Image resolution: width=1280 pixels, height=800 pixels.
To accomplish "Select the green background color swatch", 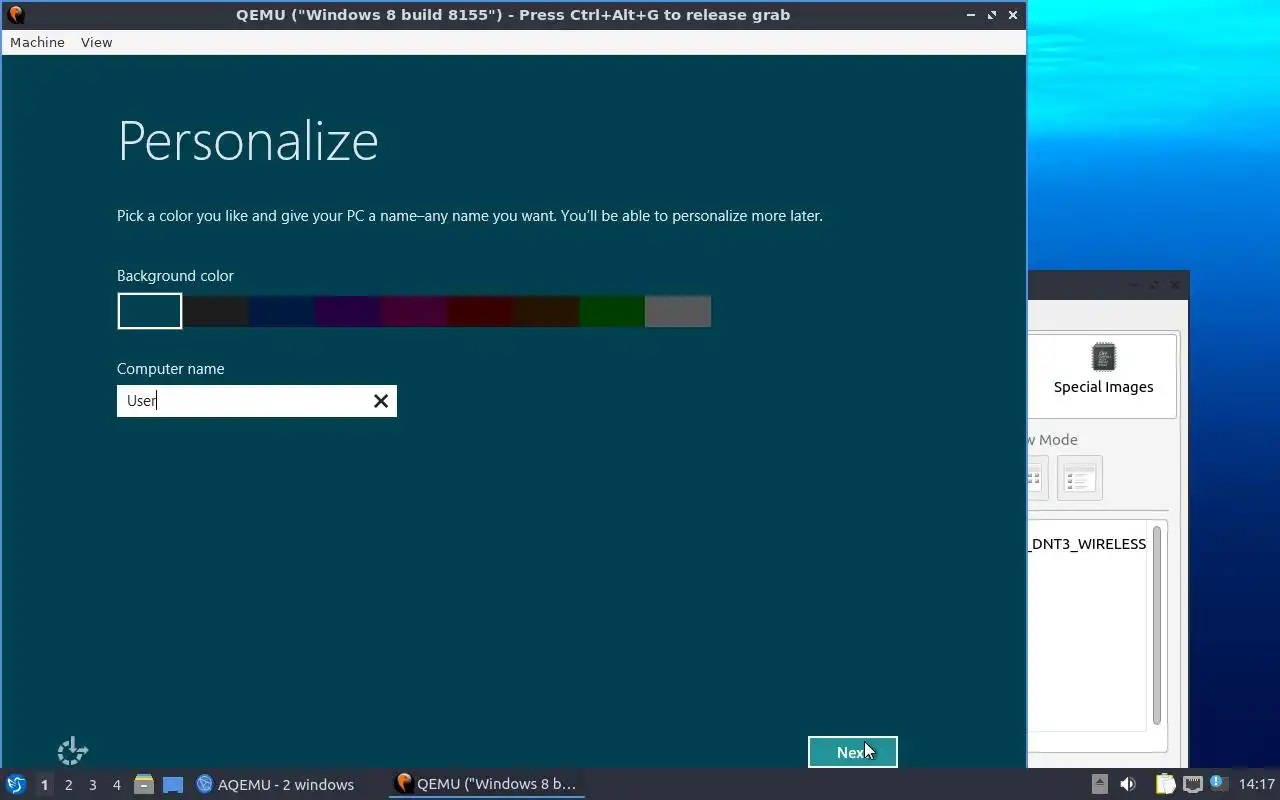I will tap(612, 311).
